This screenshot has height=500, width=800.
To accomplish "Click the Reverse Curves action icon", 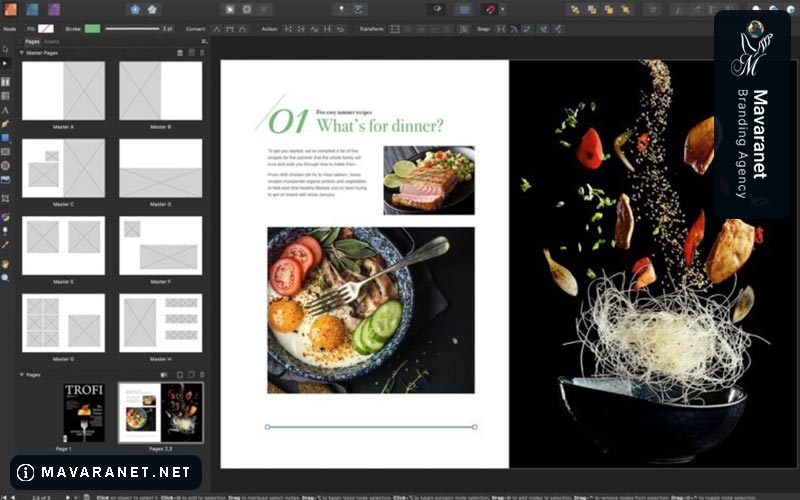I will click(x=340, y=29).
